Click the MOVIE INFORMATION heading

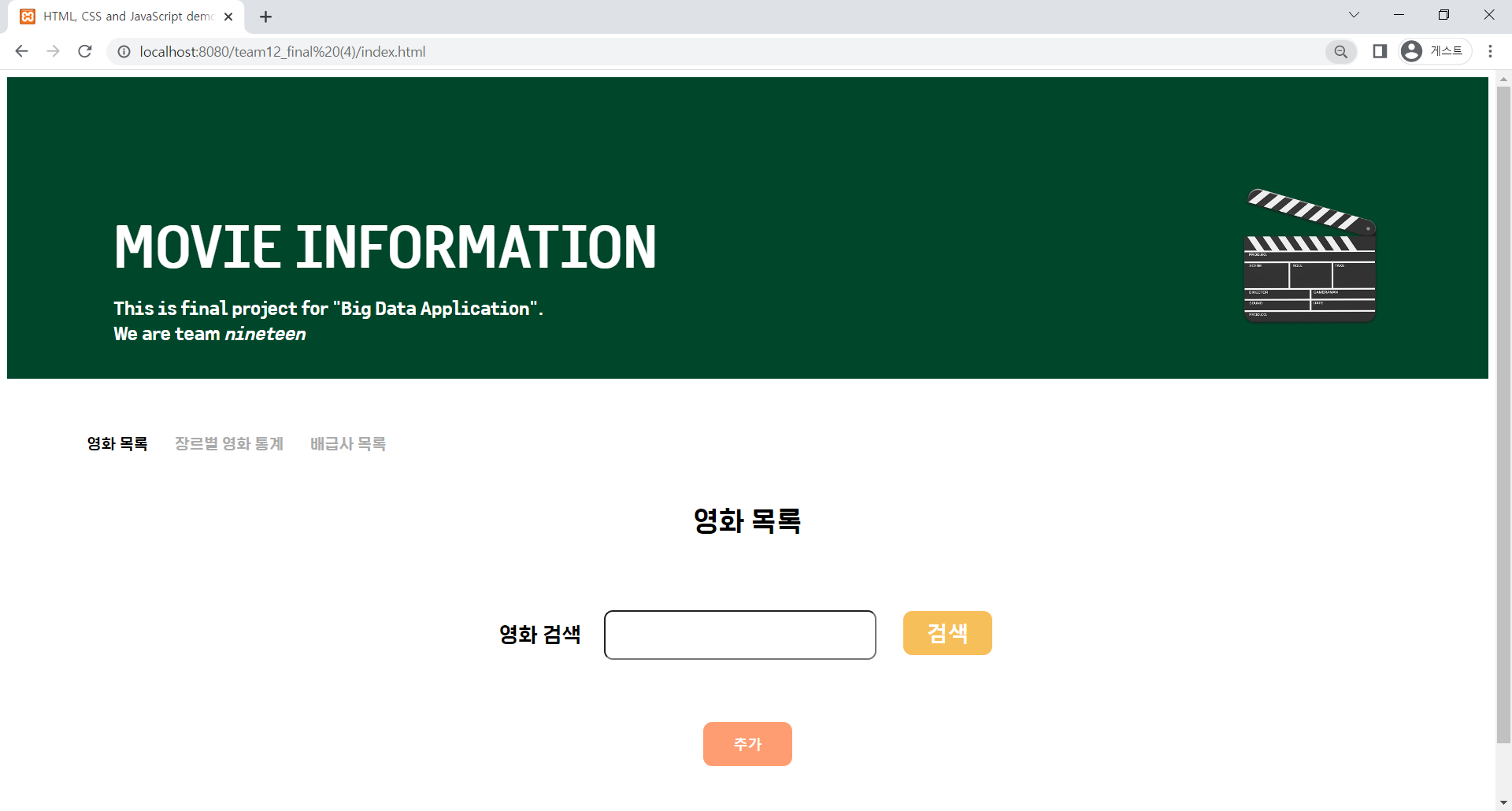pos(385,247)
